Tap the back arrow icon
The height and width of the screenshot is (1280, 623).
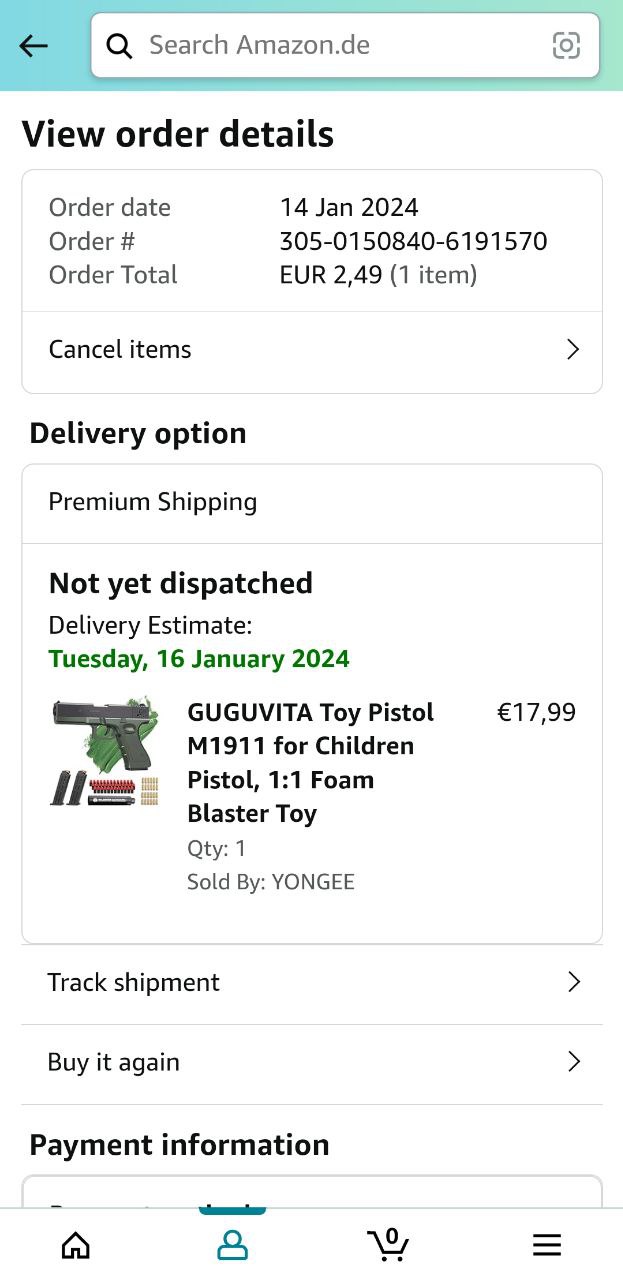pos(34,46)
